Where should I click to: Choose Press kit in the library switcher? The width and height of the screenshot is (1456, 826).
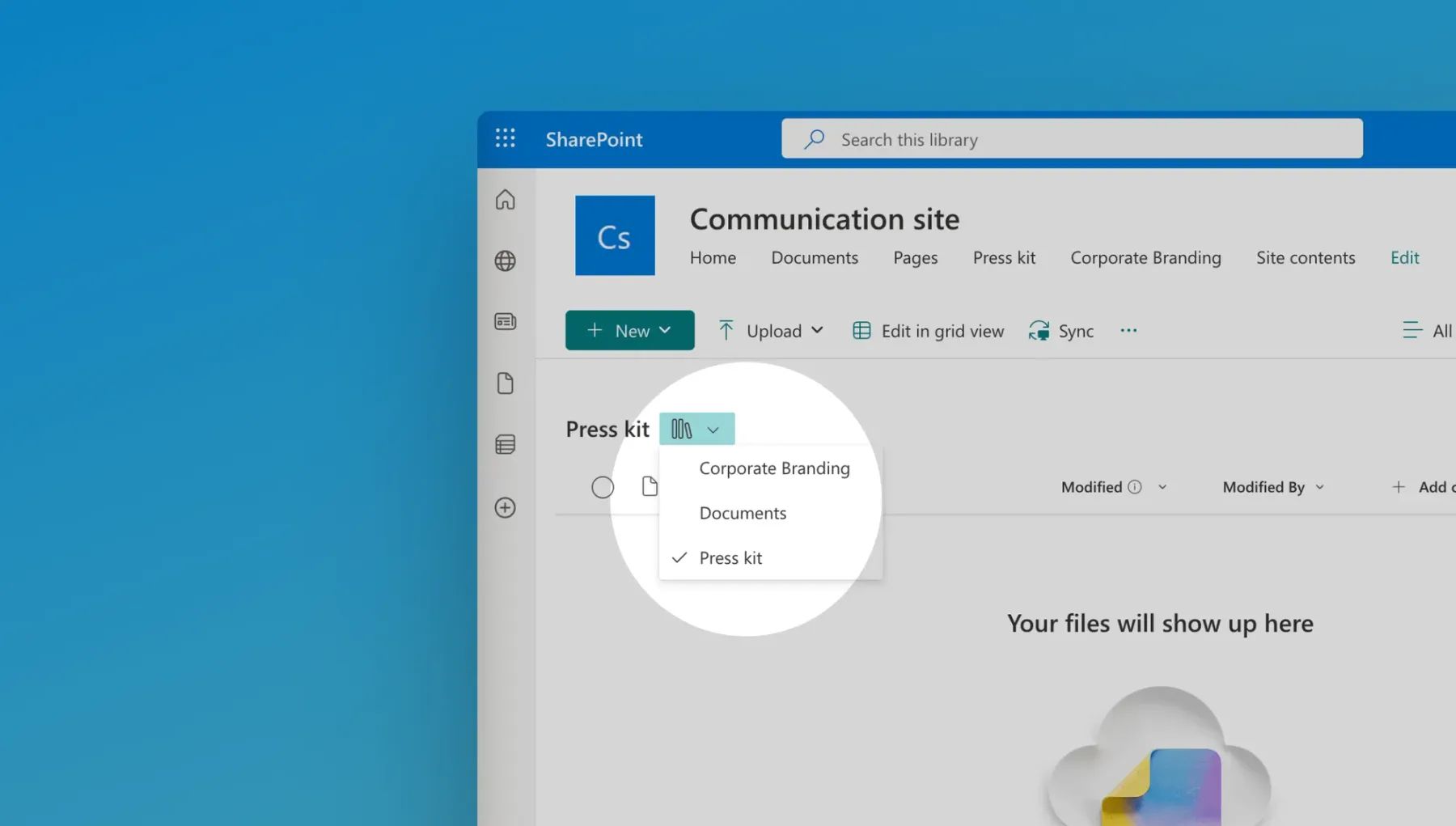(x=730, y=557)
